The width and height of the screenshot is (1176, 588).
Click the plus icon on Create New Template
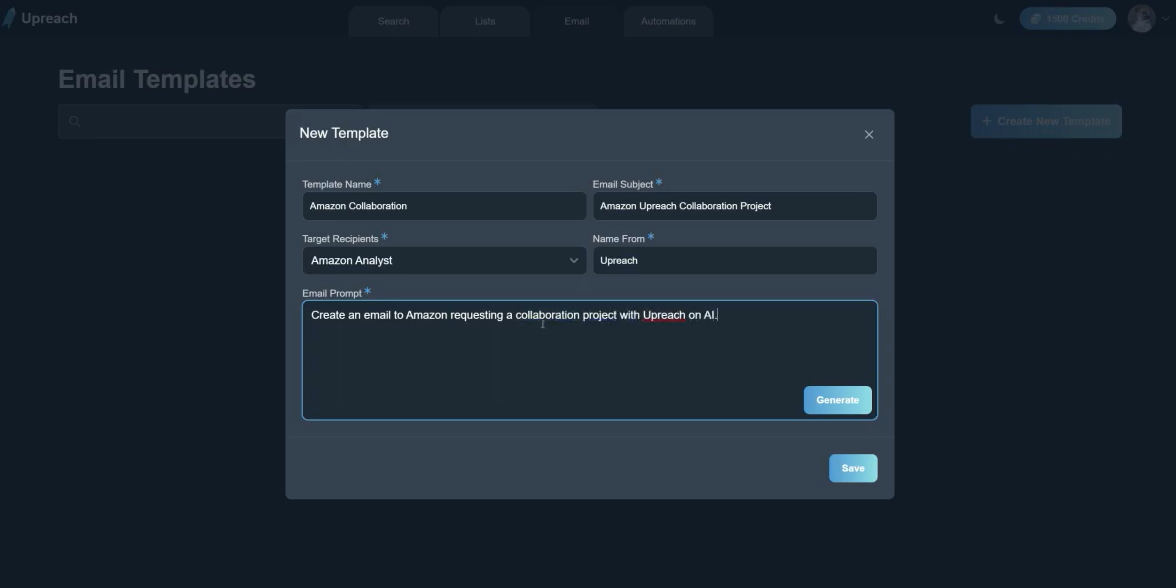click(986, 121)
